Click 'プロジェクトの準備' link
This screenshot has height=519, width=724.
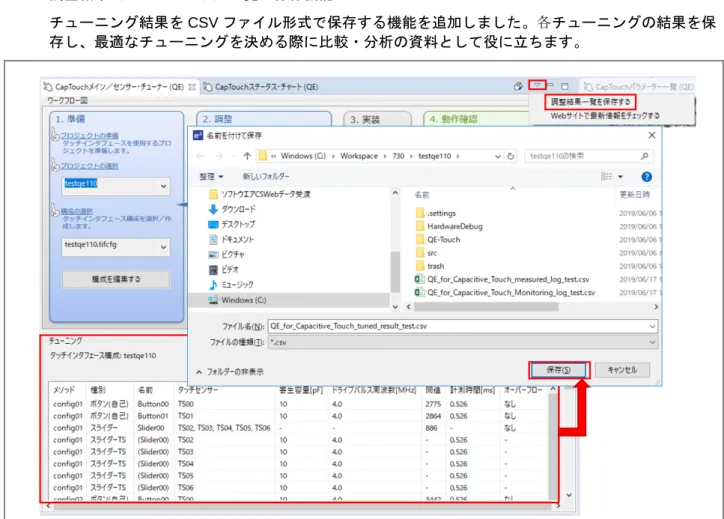[x=90, y=135]
